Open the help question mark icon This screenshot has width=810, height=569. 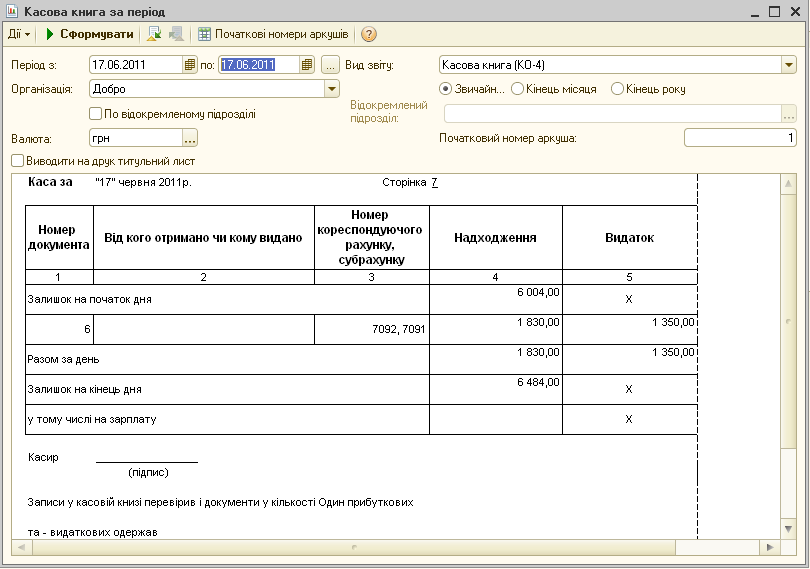pyautogui.click(x=368, y=35)
